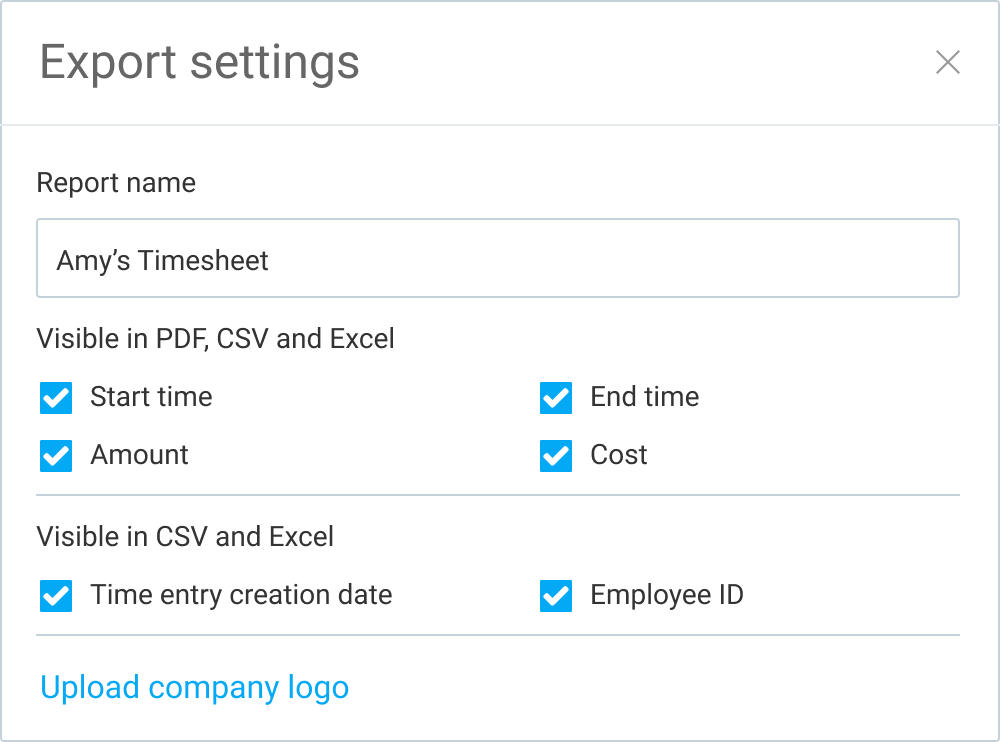The width and height of the screenshot is (1000, 742).
Task: Click inside the Report name field
Action: (x=497, y=257)
